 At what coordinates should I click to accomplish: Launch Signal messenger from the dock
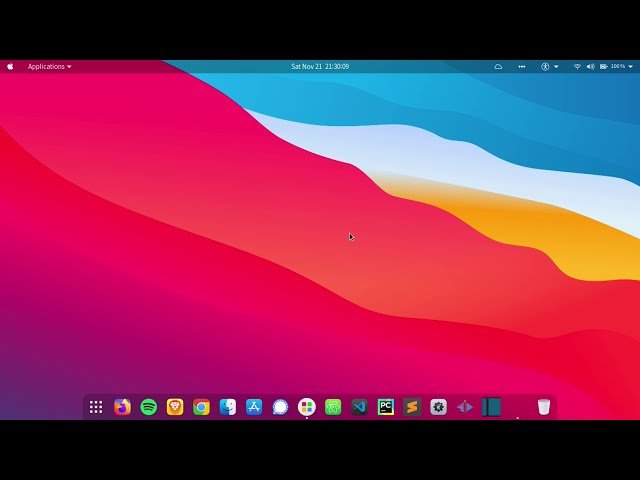point(280,407)
